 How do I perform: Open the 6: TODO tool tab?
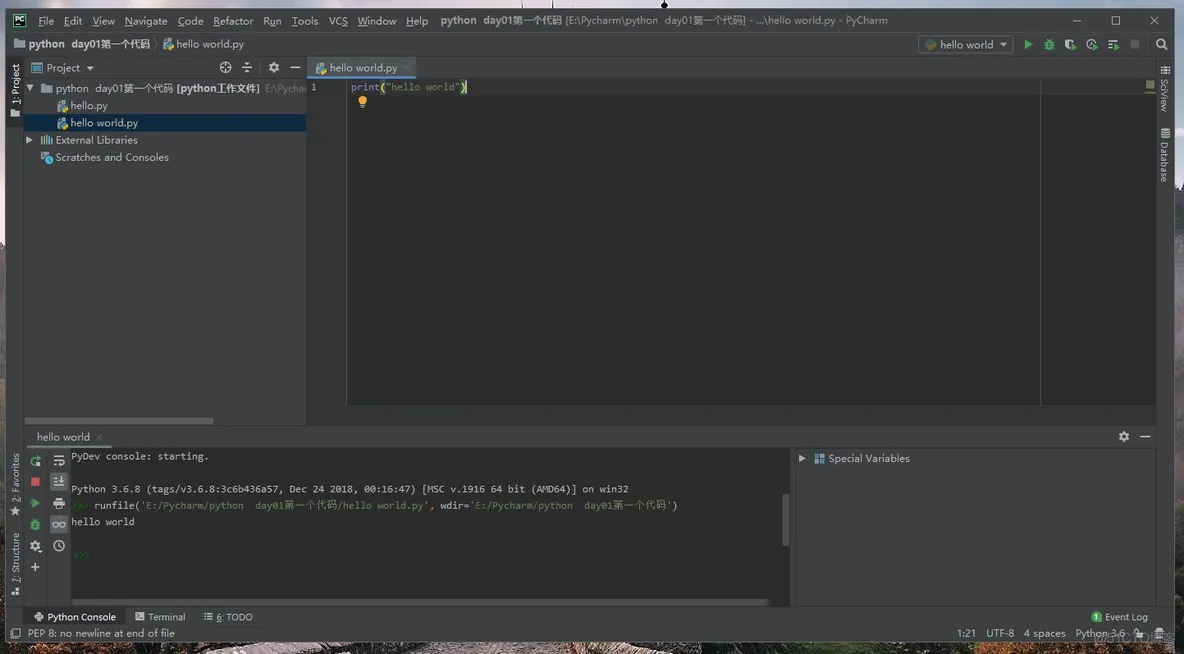(x=228, y=617)
